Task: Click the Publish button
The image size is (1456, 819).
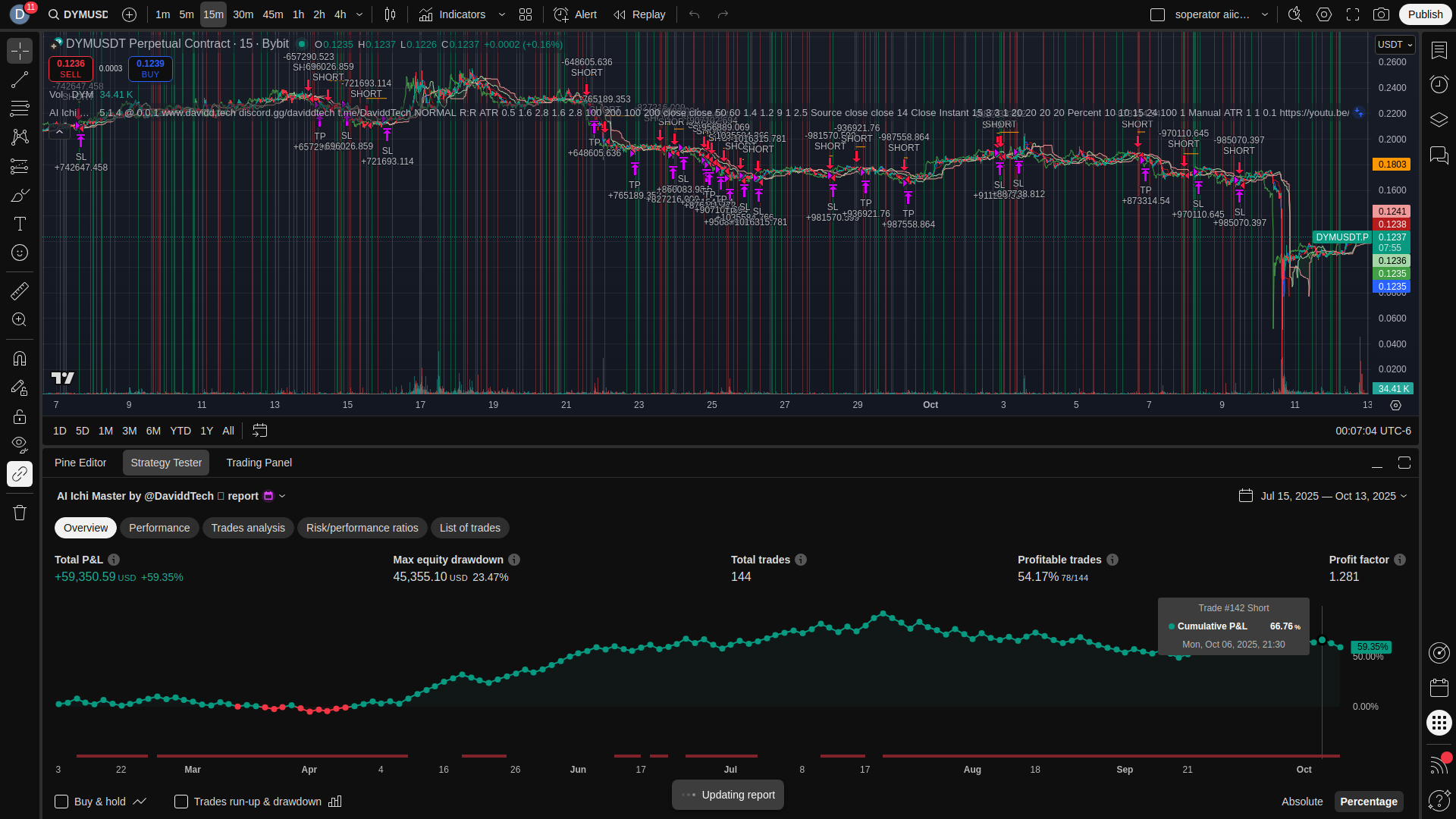Action: (x=1425, y=14)
